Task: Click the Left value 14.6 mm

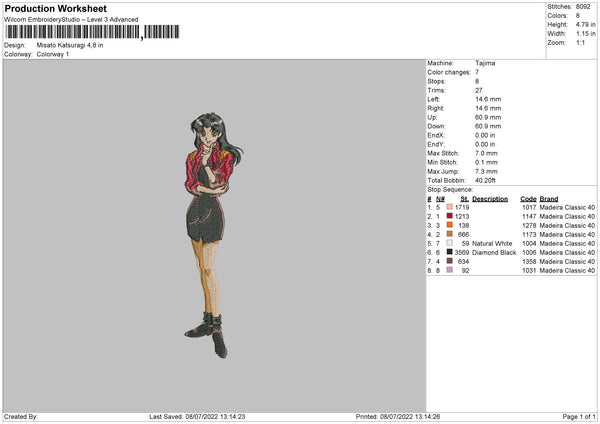Action: 488,99
